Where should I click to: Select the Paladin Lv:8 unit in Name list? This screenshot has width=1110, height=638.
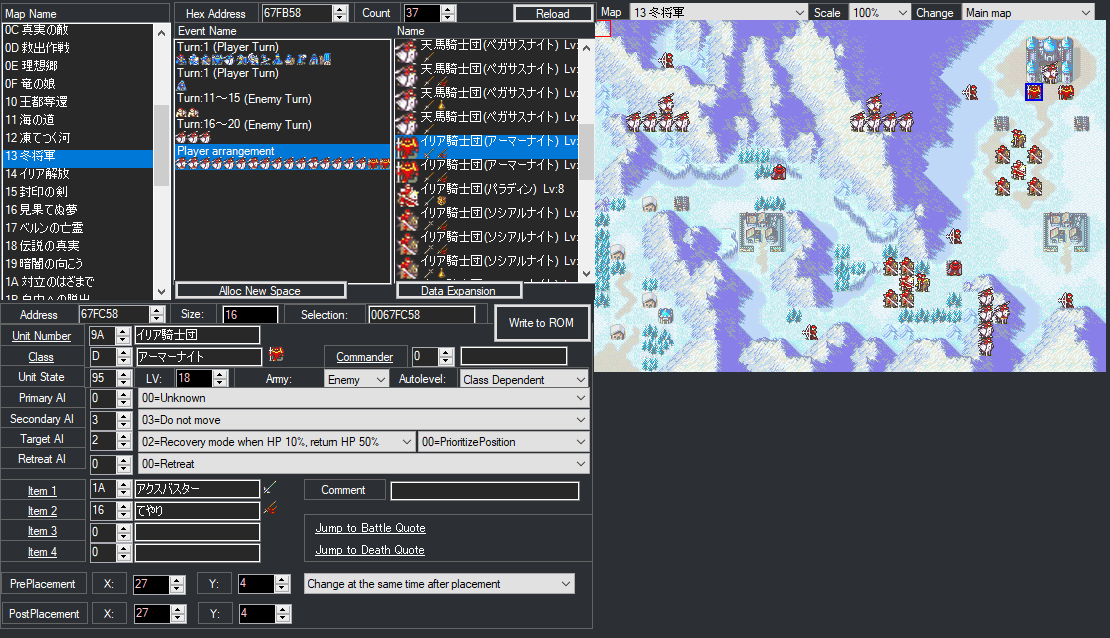(x=487, y=189)
